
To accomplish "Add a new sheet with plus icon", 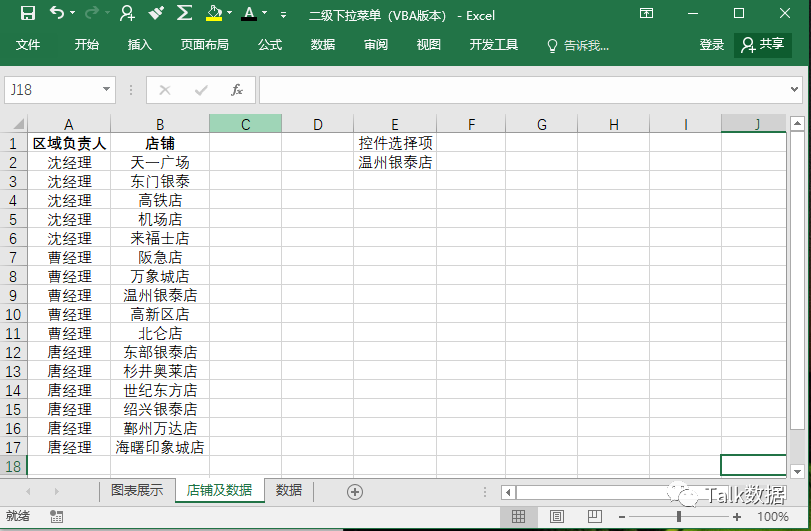I will [x=355, y=492].
